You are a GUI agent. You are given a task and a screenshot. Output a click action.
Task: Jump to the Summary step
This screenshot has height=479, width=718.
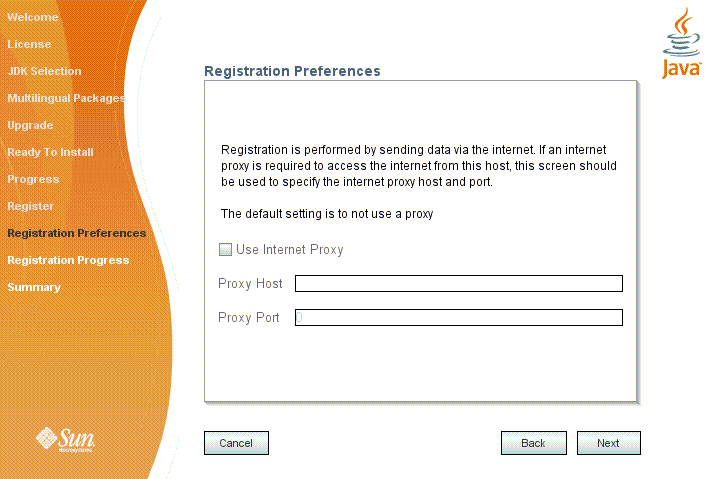[34, 287]
